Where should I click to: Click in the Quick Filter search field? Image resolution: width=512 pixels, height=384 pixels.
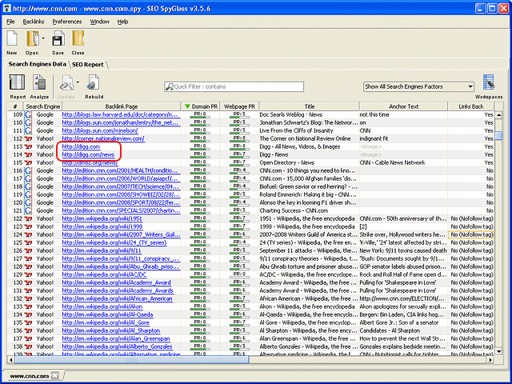[234, 87]
